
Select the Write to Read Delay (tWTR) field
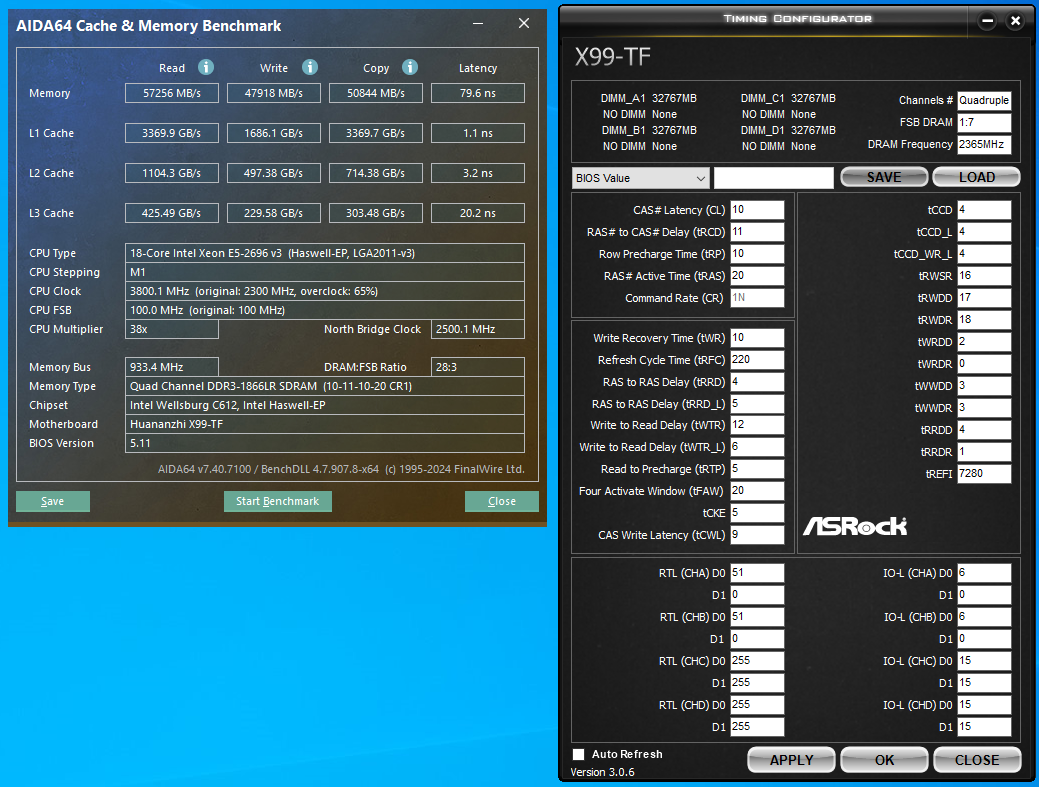point(757,425)
